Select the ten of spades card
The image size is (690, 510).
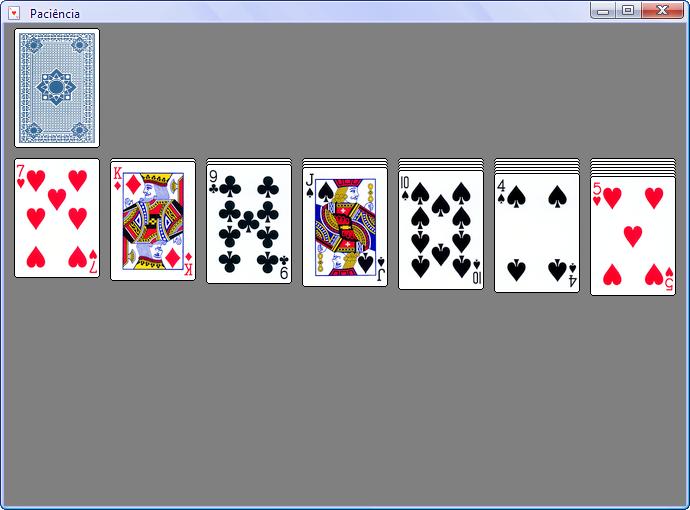440,230
